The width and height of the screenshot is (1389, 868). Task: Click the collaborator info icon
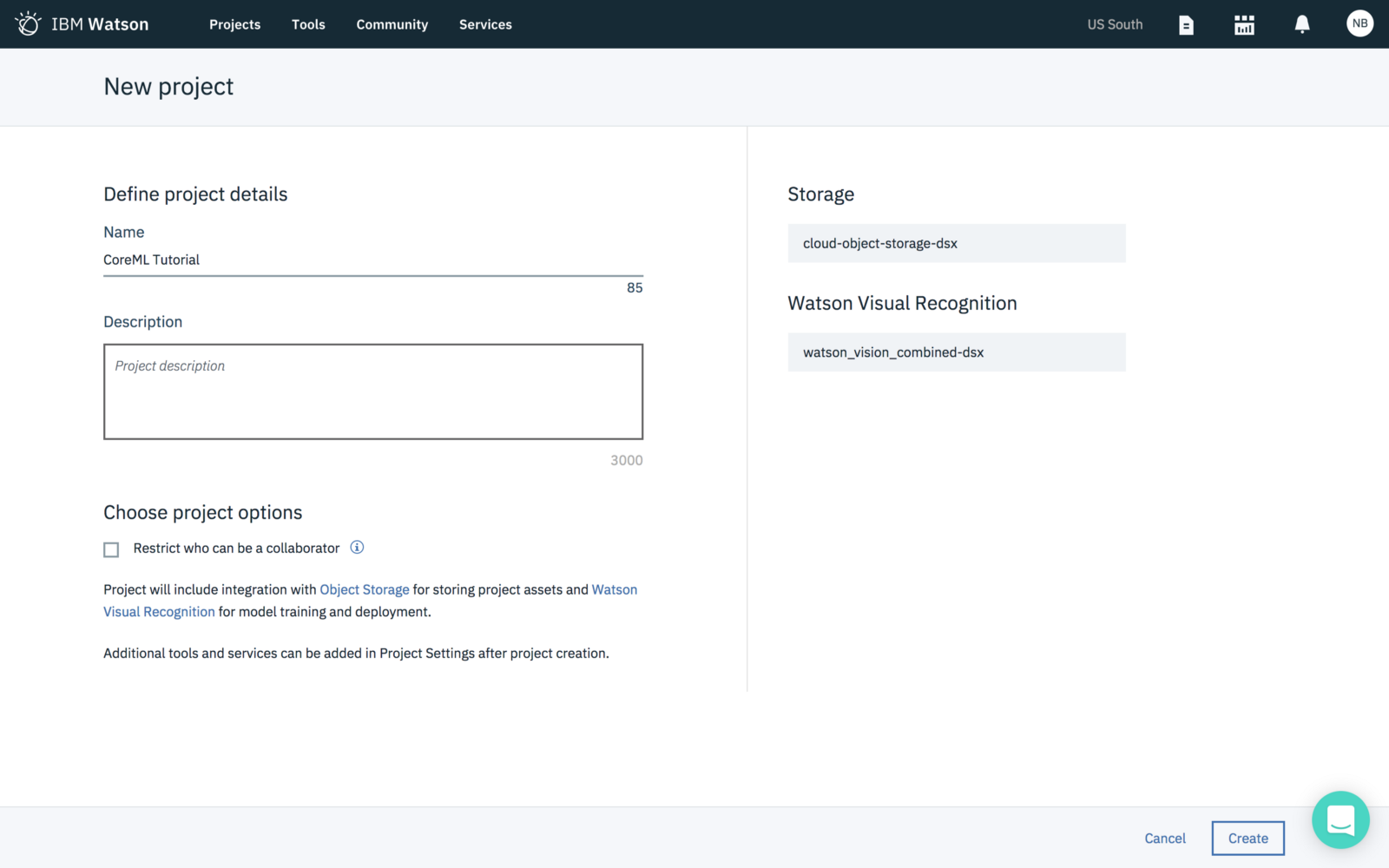(357, 548)
